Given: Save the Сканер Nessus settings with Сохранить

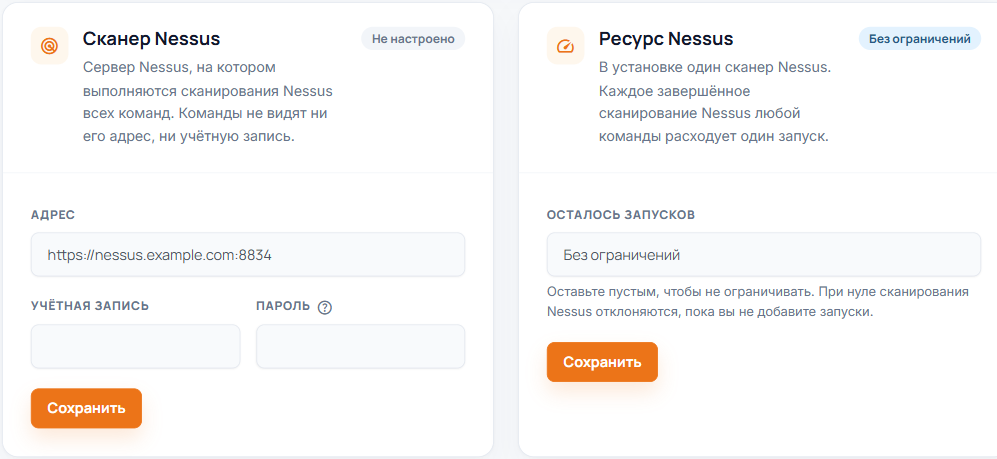Looking at the screenshot, I should (86, 408).
